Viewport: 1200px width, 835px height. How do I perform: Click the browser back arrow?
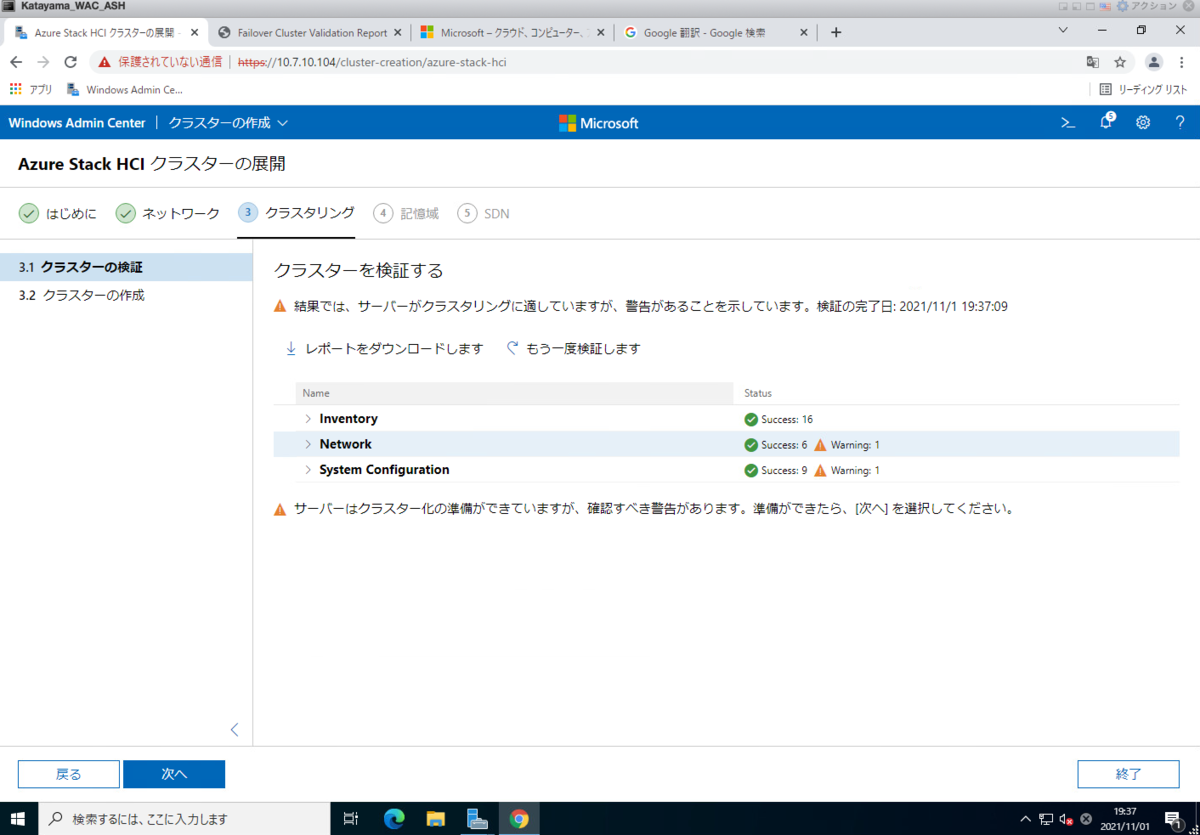(16, 62)
